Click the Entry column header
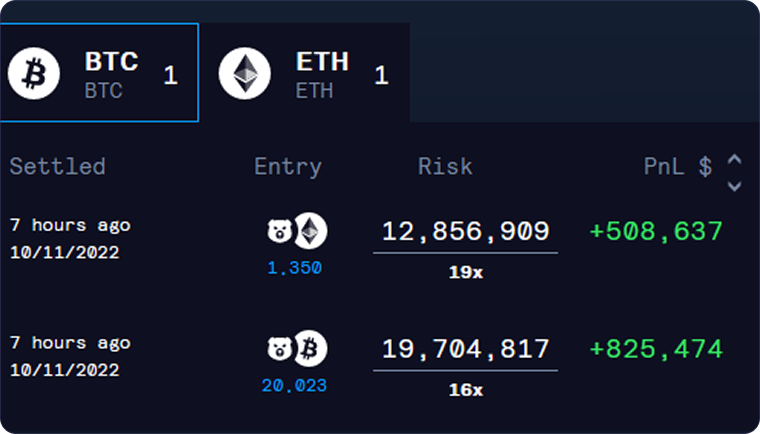Image resolution: width=760 pixels, height=434 pixels. pos(288,167)
